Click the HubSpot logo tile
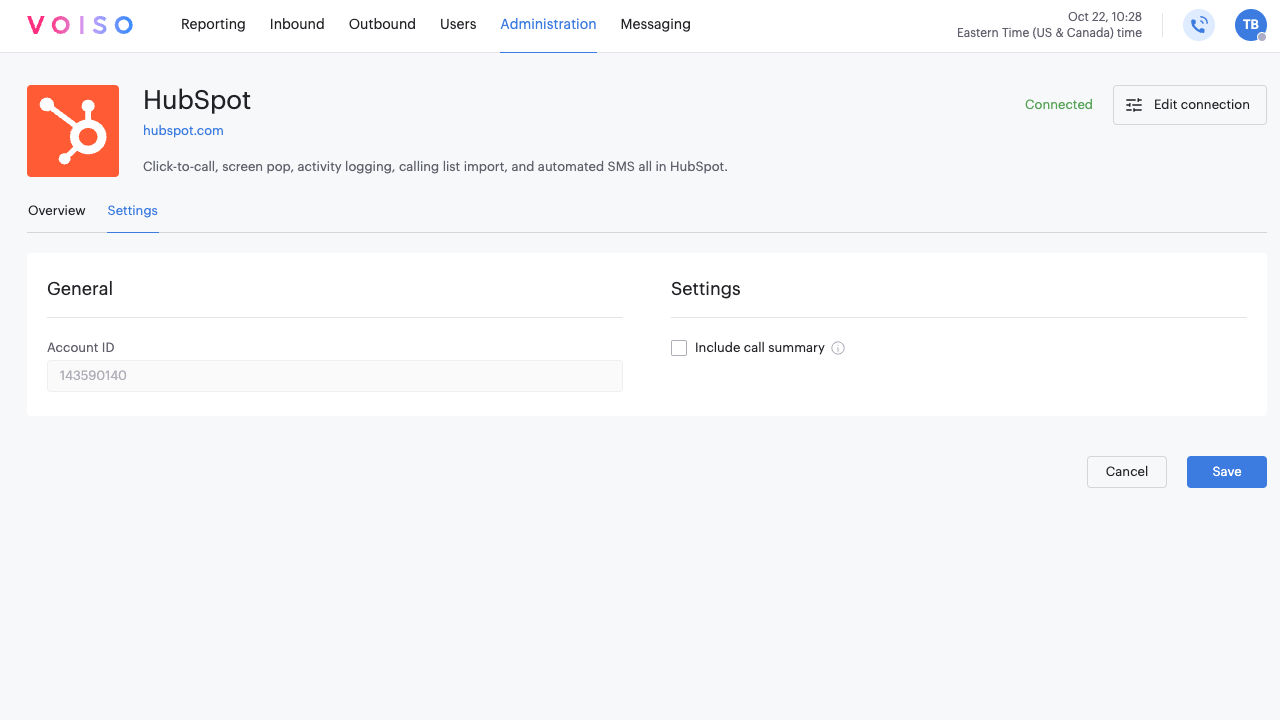Viewport: 1280px width, 720px height. coord(73,131)
